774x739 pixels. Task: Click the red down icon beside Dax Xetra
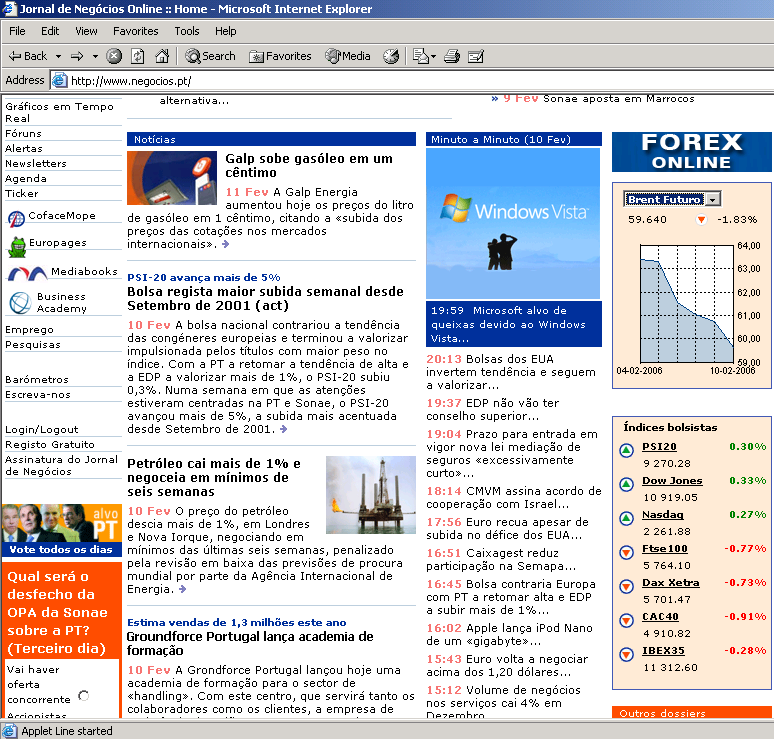tap(626, 586)
